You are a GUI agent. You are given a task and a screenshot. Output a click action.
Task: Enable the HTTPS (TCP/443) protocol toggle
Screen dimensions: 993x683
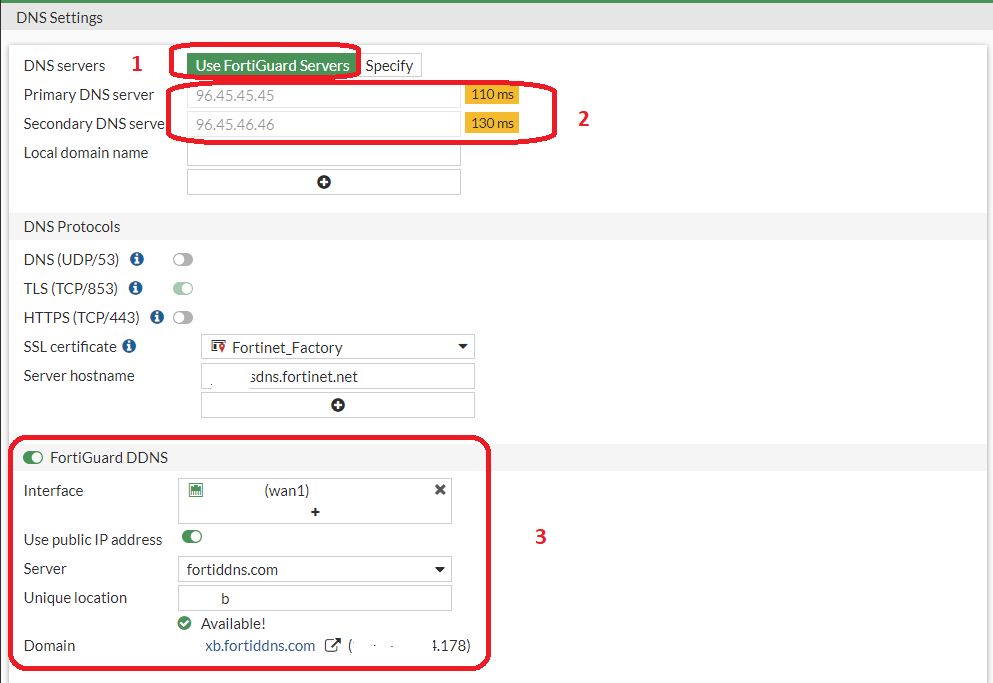coord(183,317)
